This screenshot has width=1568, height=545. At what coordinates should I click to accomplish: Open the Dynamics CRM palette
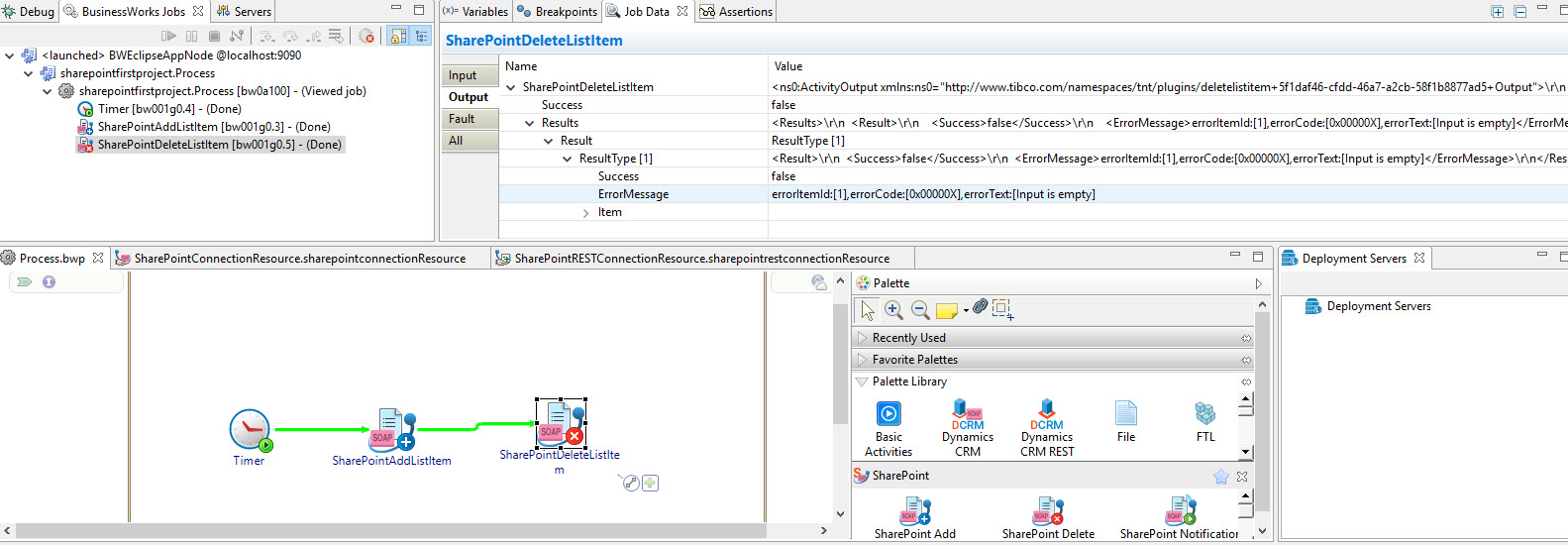click(968, 428)
